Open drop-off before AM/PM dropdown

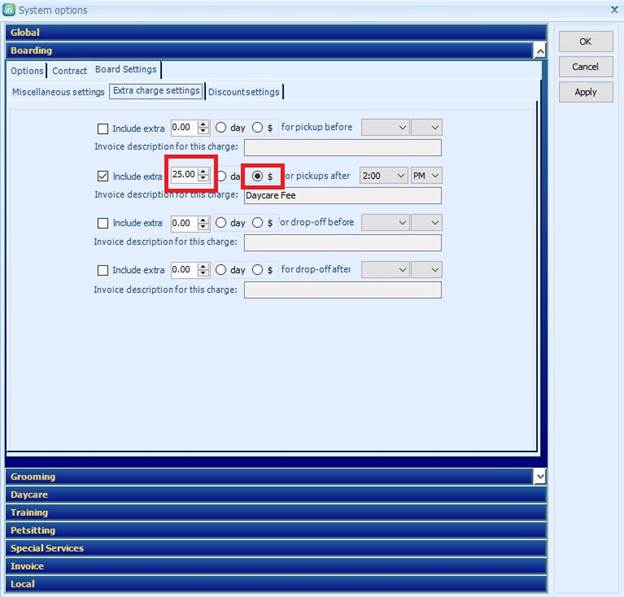pos(427,222)
